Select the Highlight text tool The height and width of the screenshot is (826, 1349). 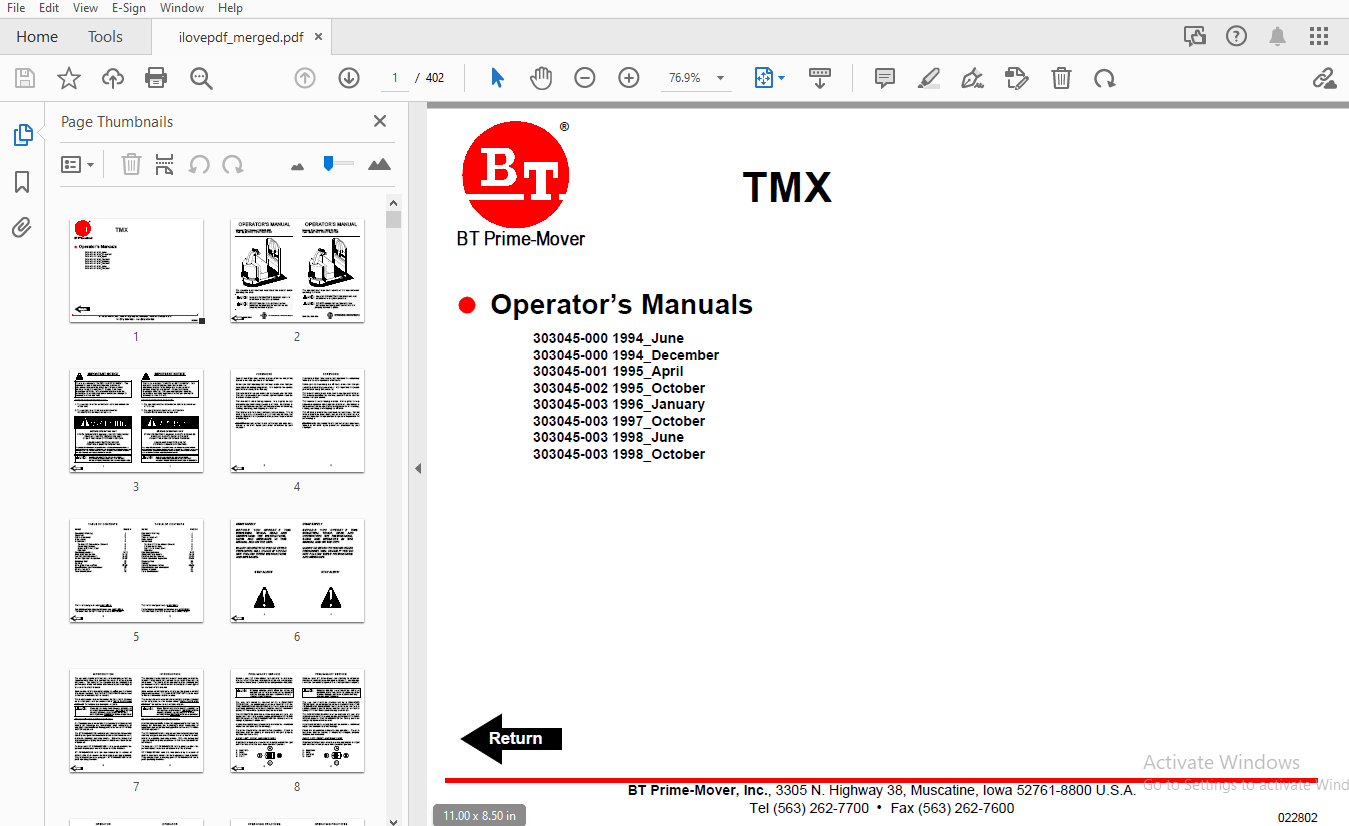pyautogui.click(x=929, y=78)
